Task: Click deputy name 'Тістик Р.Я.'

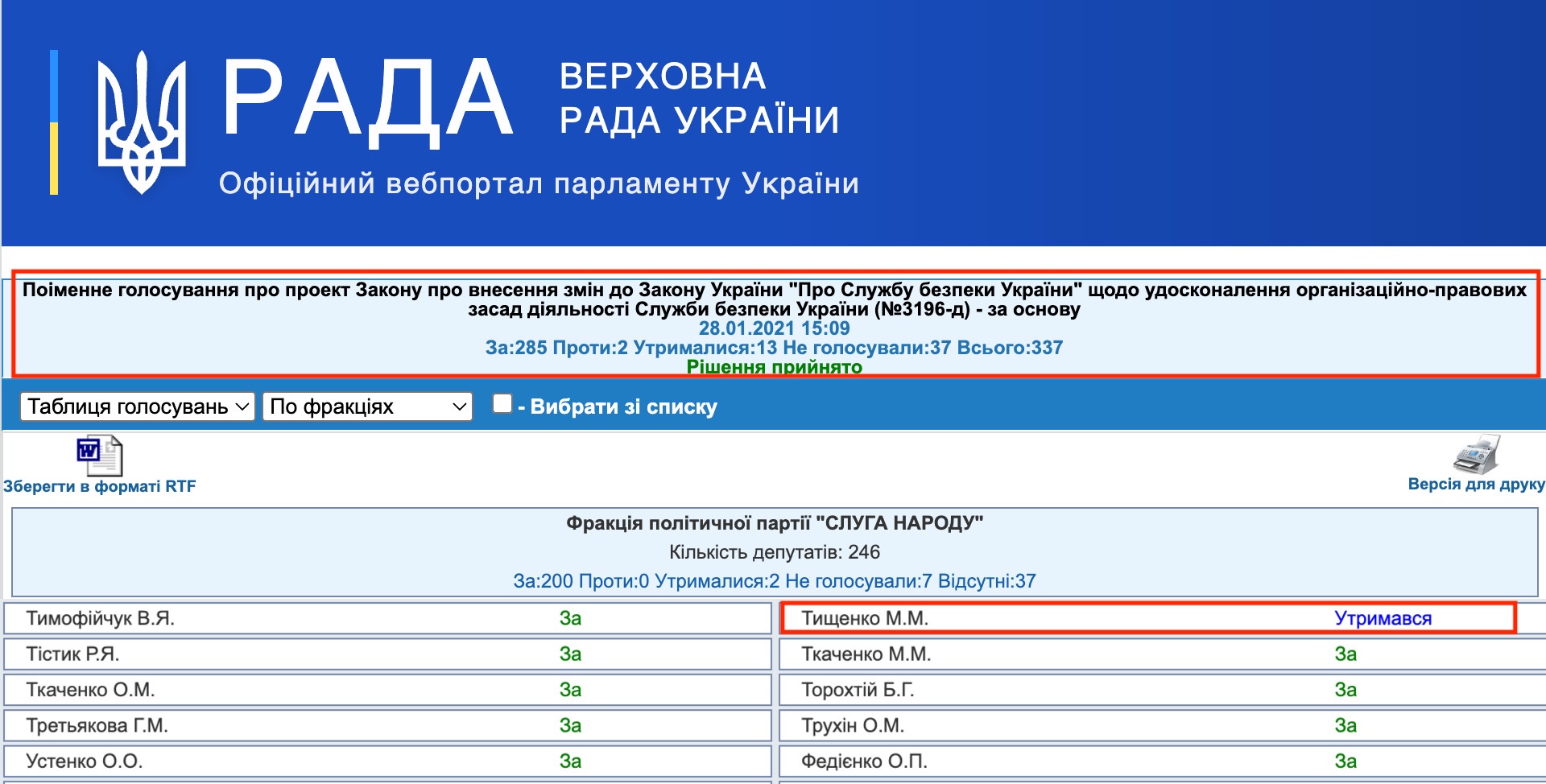Action: click(x=72, y=654)
